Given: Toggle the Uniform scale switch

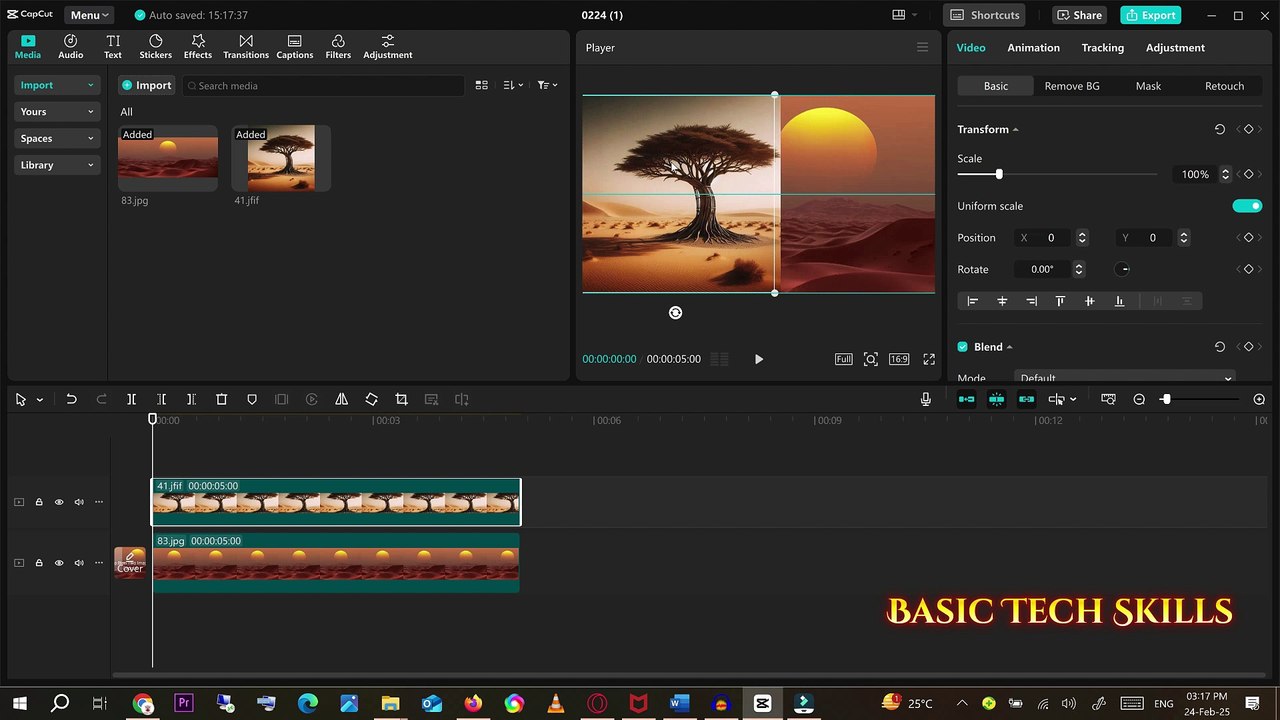Looking at the screenshot, I should pyautogui.click(x=1246, y=206).
